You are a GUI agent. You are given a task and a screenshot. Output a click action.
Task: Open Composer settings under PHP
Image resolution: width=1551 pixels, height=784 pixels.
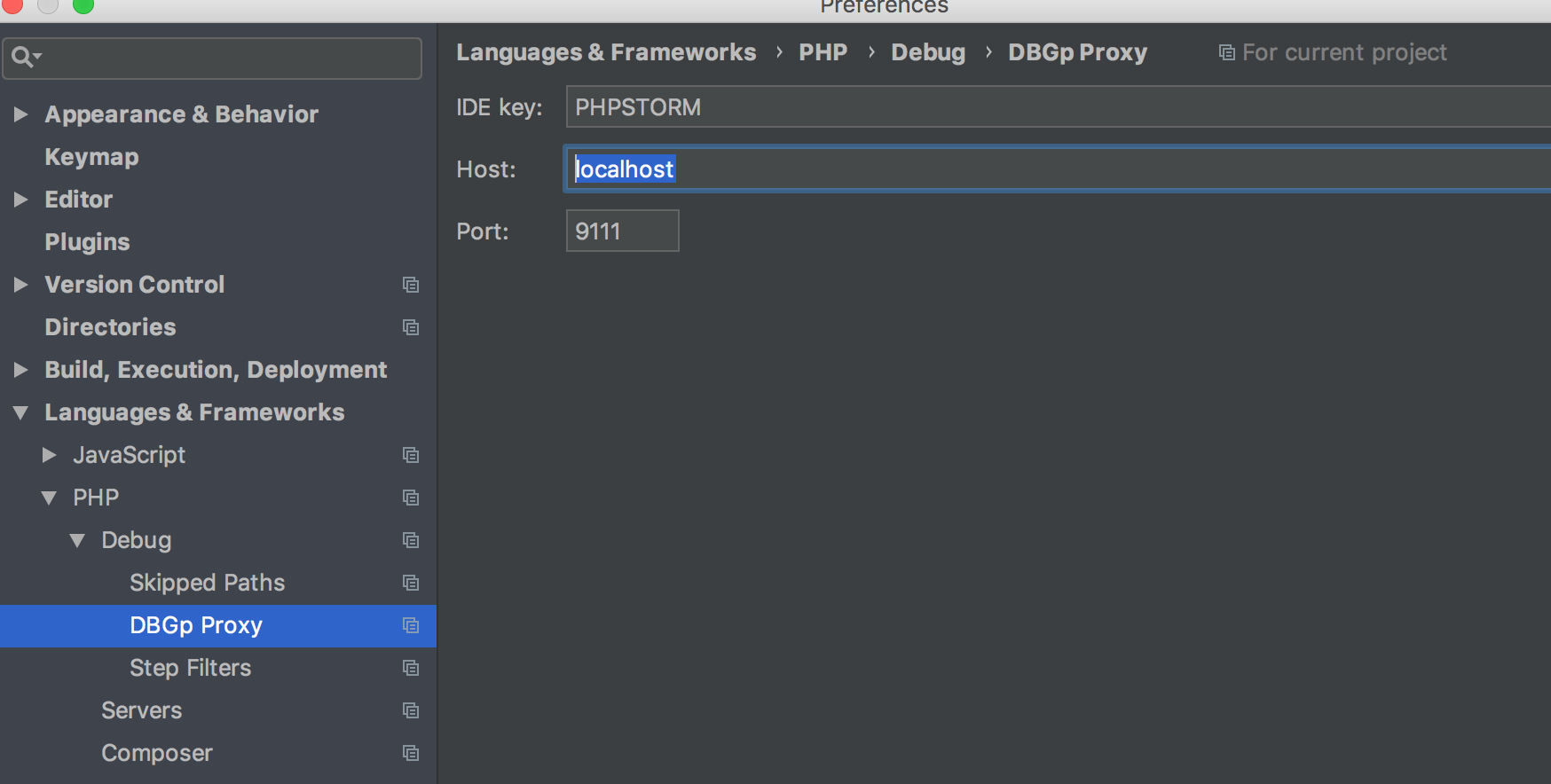[x=156, y=753]
